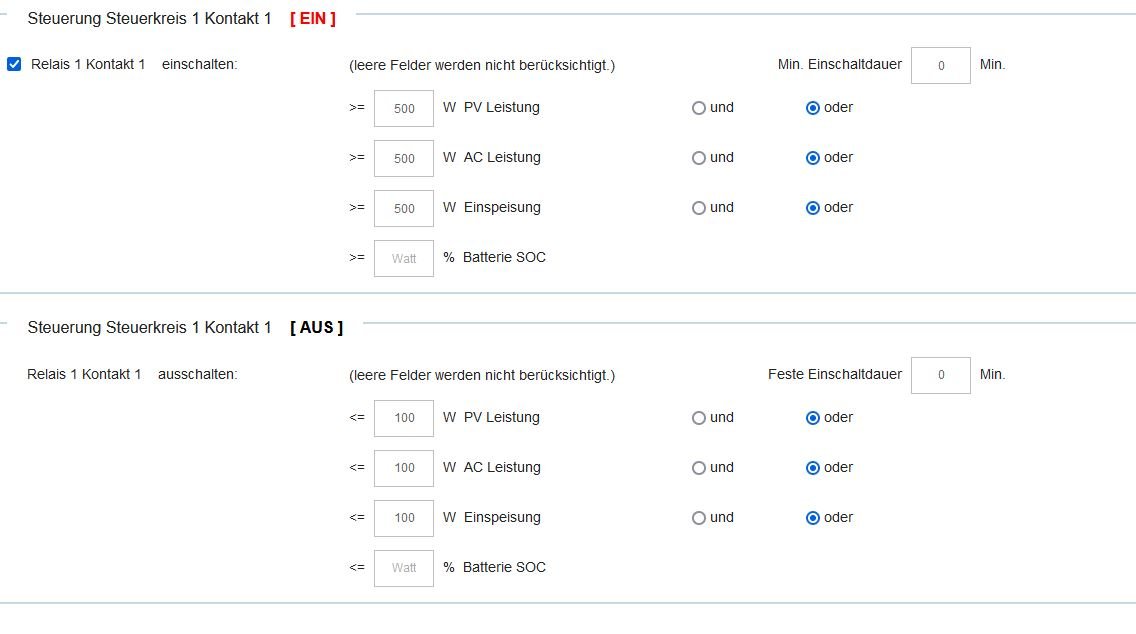The width and height of the screenshot is (1136, 634).
Task: Select 'und' for Einspeisung in EIN section
Action: [699, 208]
